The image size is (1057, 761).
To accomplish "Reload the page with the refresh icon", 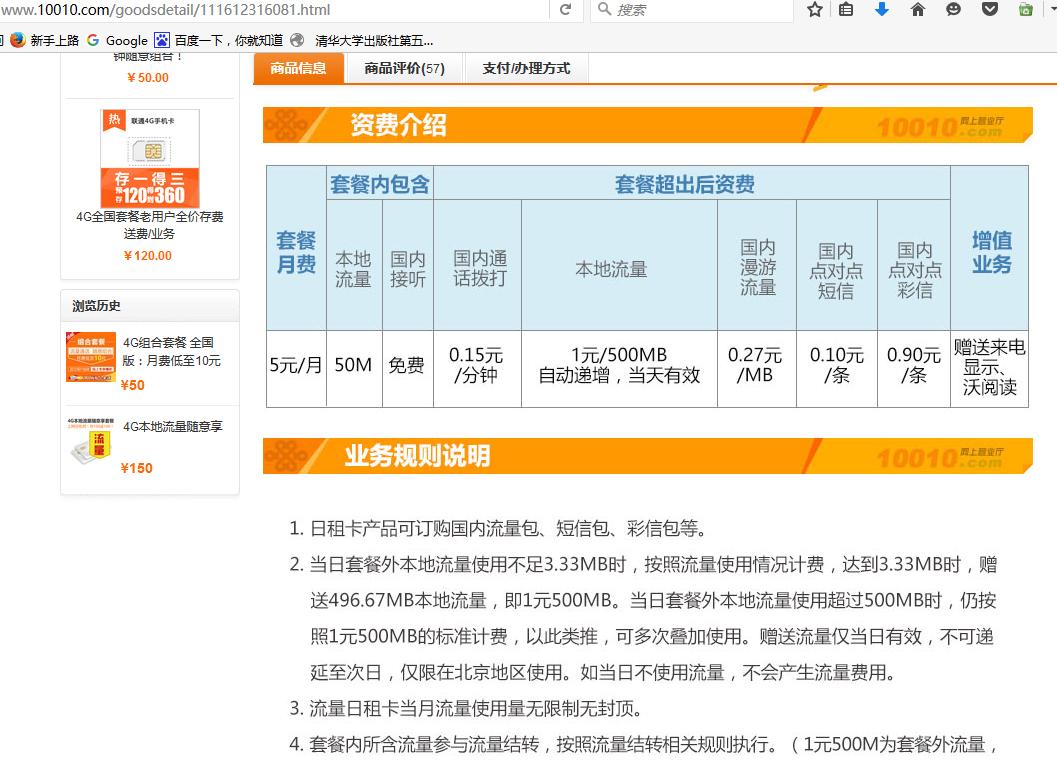I will (x=565, y=11).
